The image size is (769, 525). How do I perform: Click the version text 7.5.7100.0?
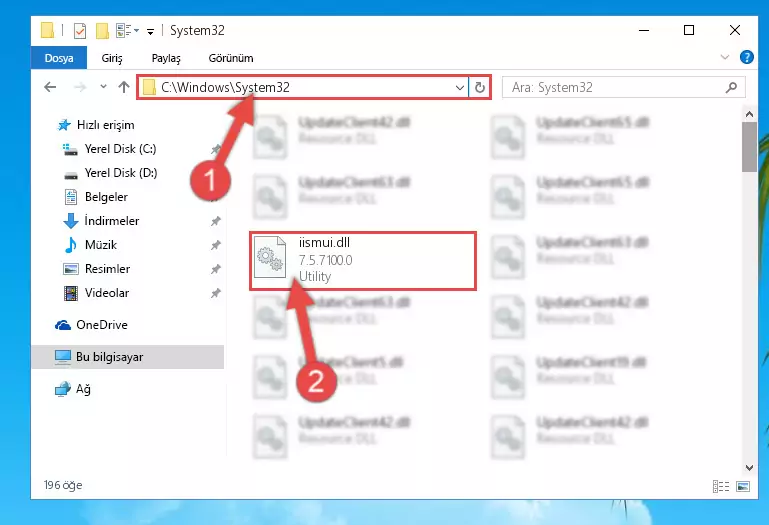click(326, 260)
